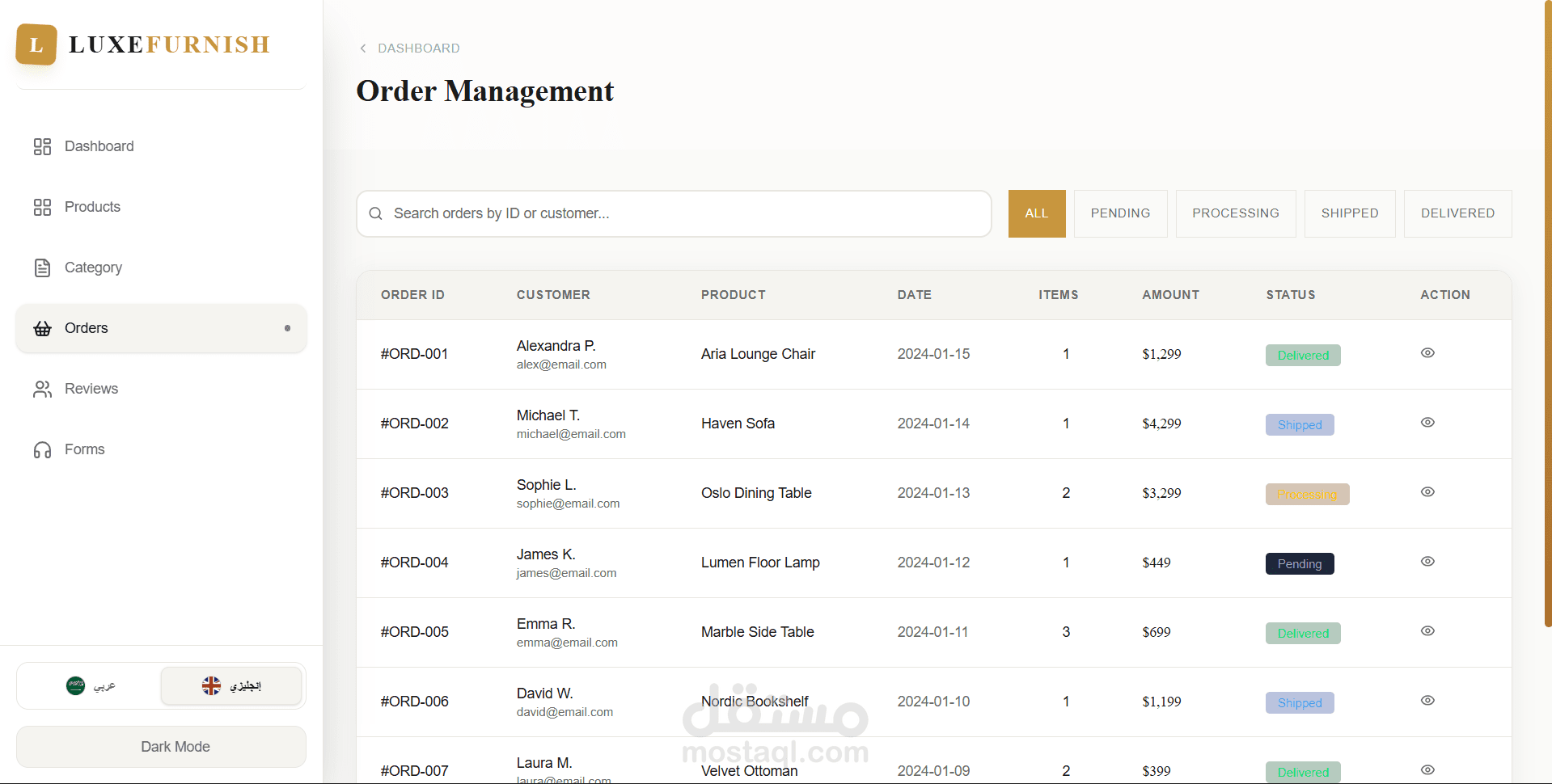
Task: Click product Marble Side Table
Action: pos(758,632)
